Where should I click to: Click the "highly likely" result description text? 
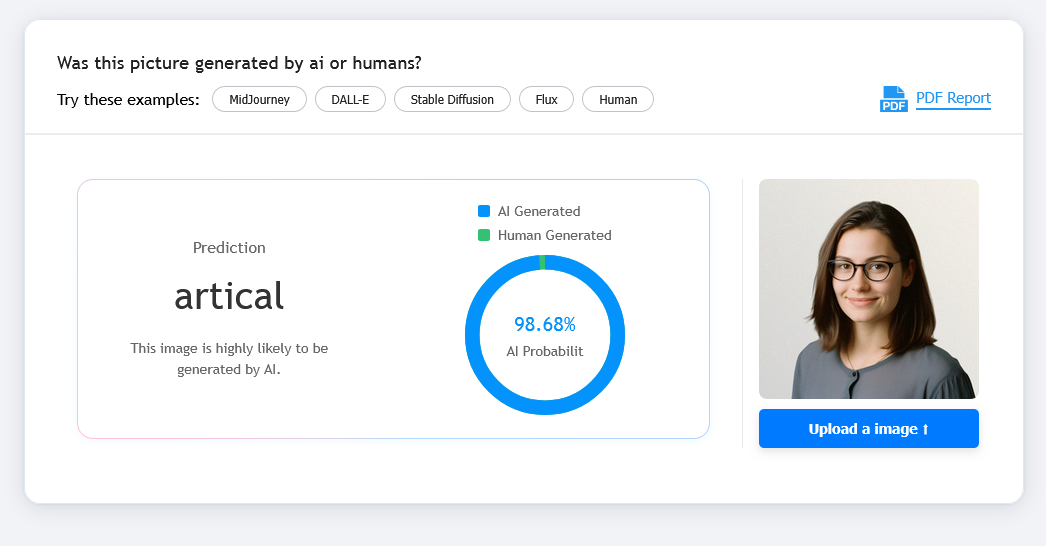(229, 358)
